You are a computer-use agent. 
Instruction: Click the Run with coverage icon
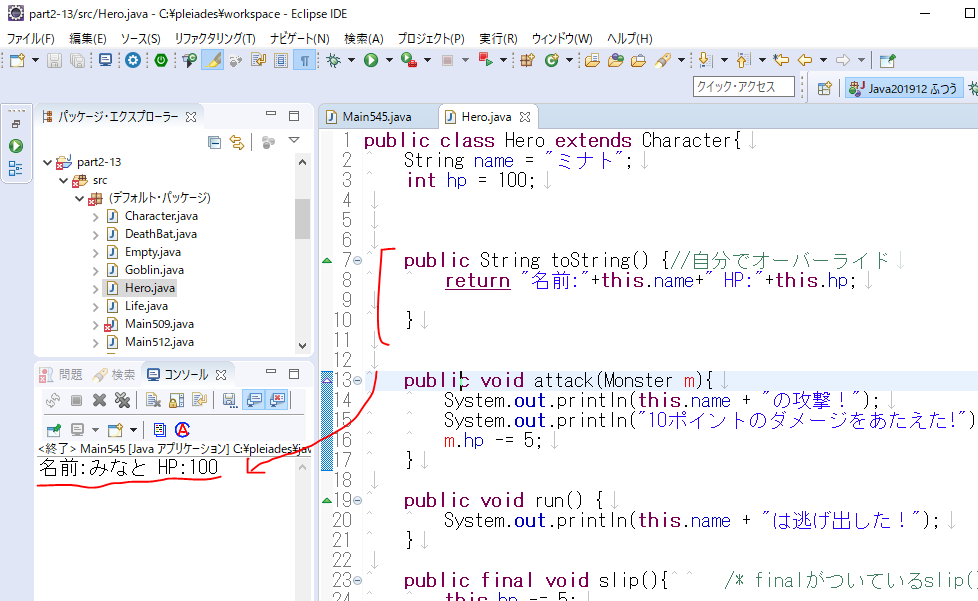409,60
